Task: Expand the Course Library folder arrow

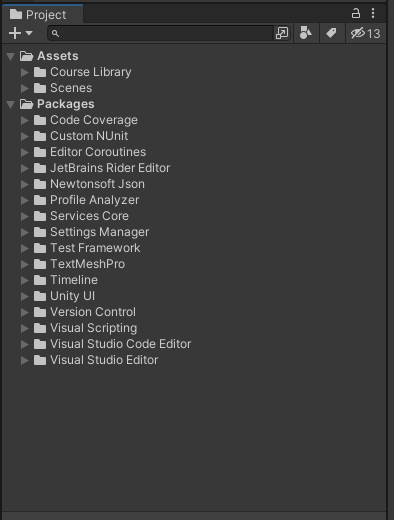Action: [x=25, y=72]
